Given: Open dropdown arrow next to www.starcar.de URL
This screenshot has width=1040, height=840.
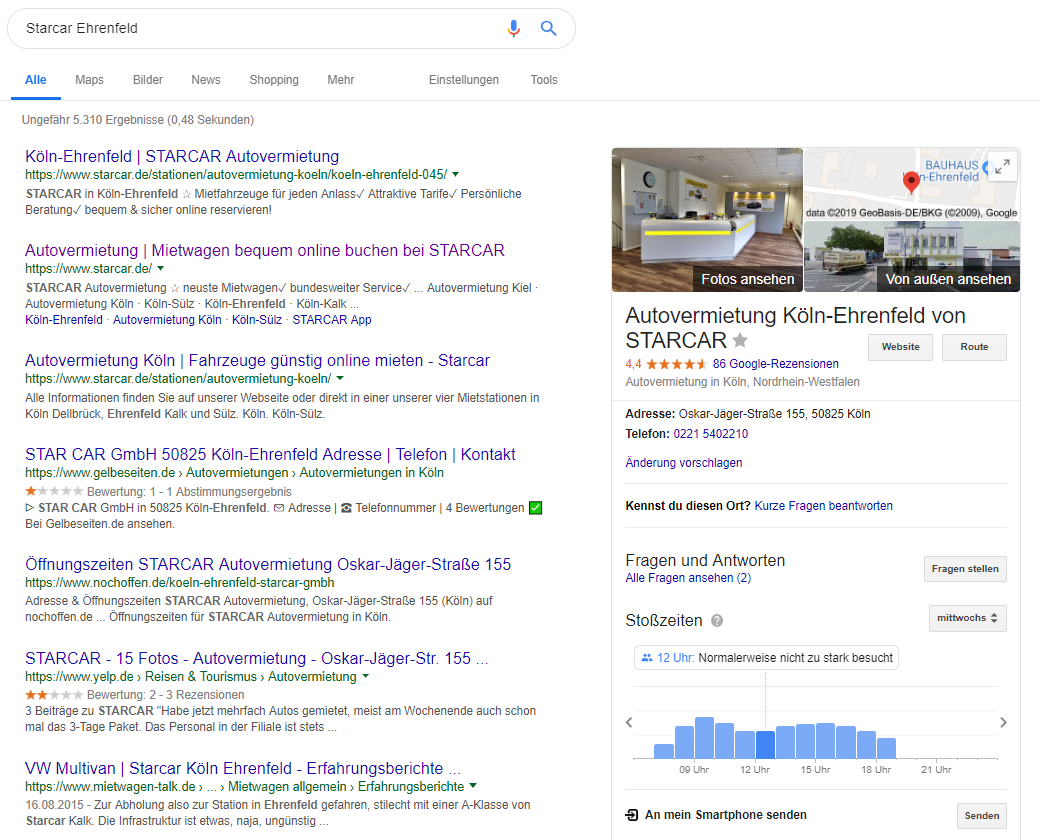Looking at the screenshot, I should 161,269.
